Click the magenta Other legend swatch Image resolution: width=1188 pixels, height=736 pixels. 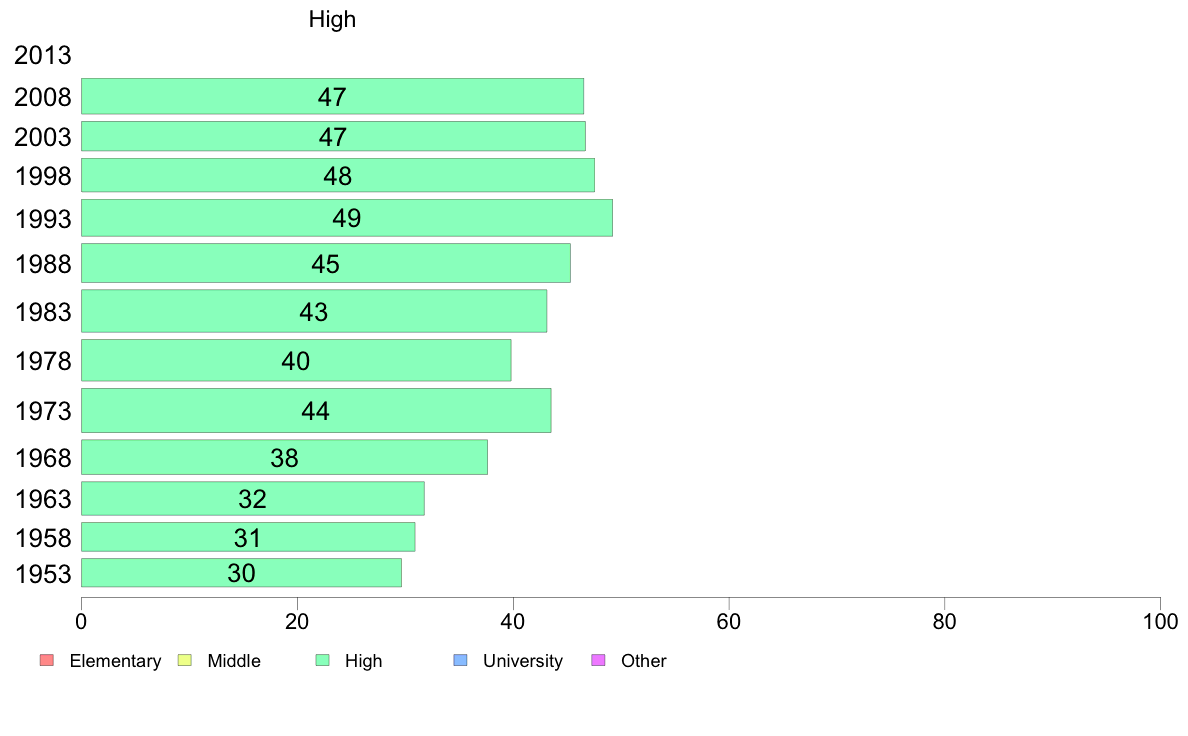pos(598,660)
